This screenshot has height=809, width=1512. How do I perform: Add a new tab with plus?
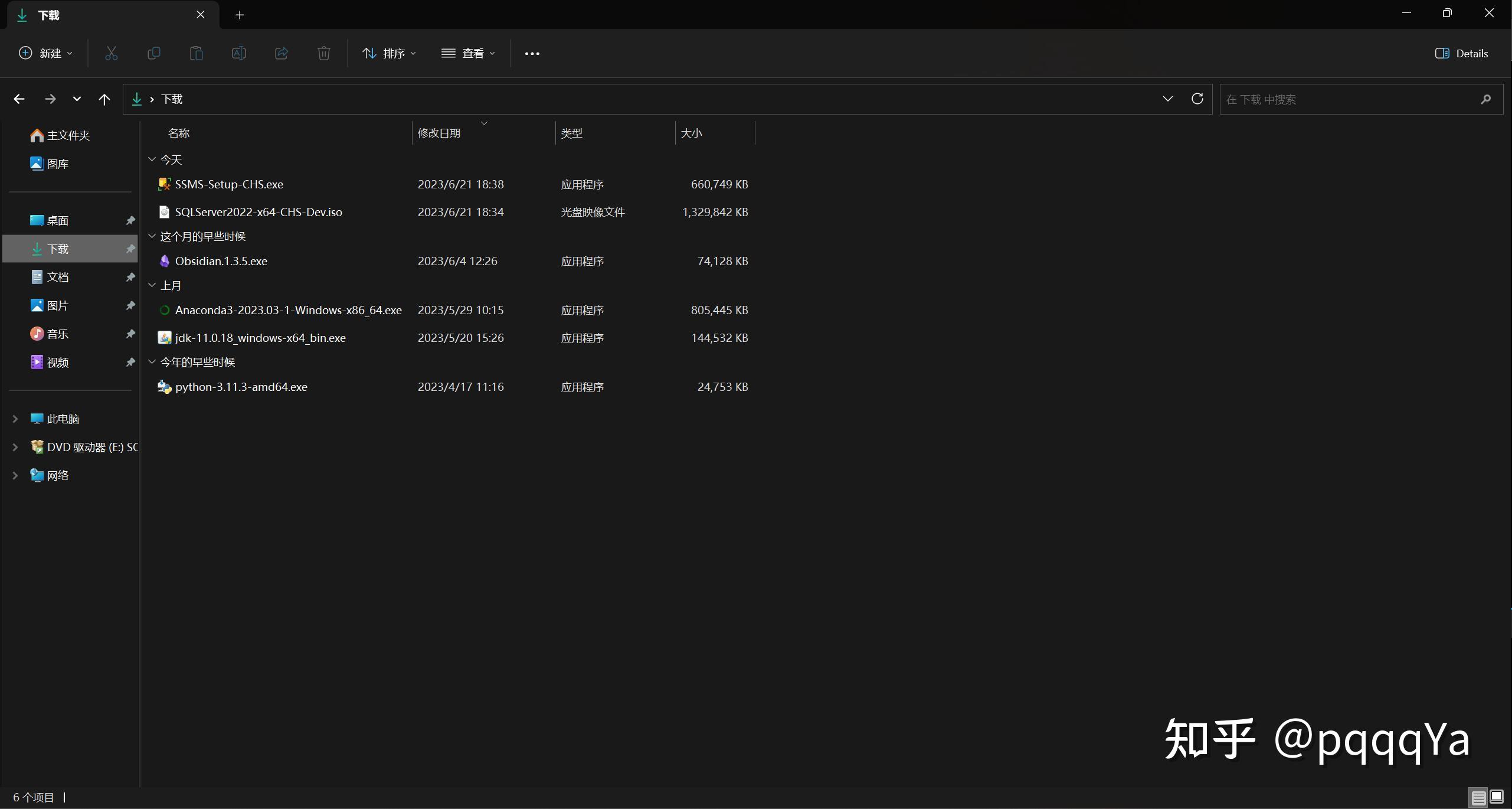(x=240, y=15)
